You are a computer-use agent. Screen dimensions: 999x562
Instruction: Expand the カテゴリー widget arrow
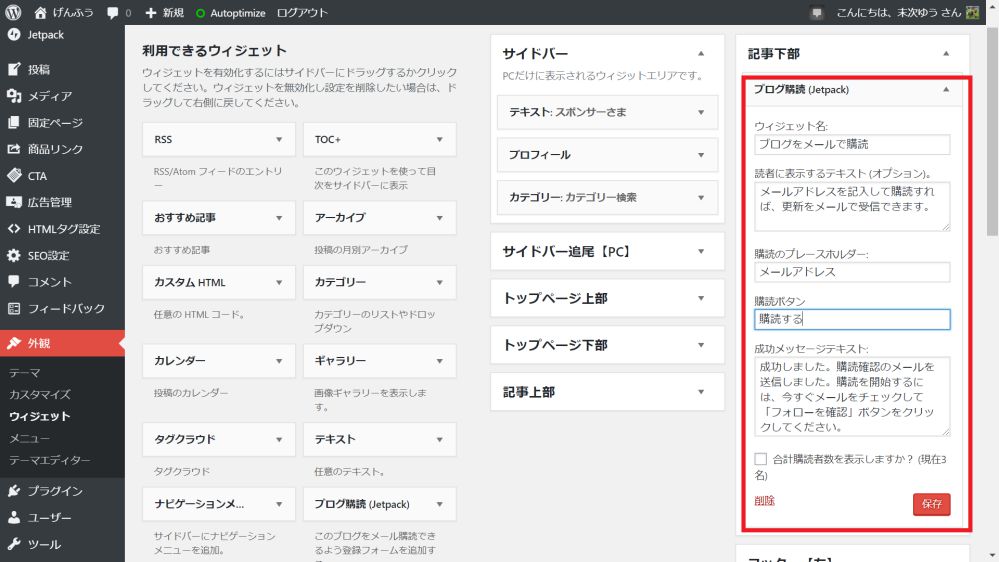click(440, 282)
